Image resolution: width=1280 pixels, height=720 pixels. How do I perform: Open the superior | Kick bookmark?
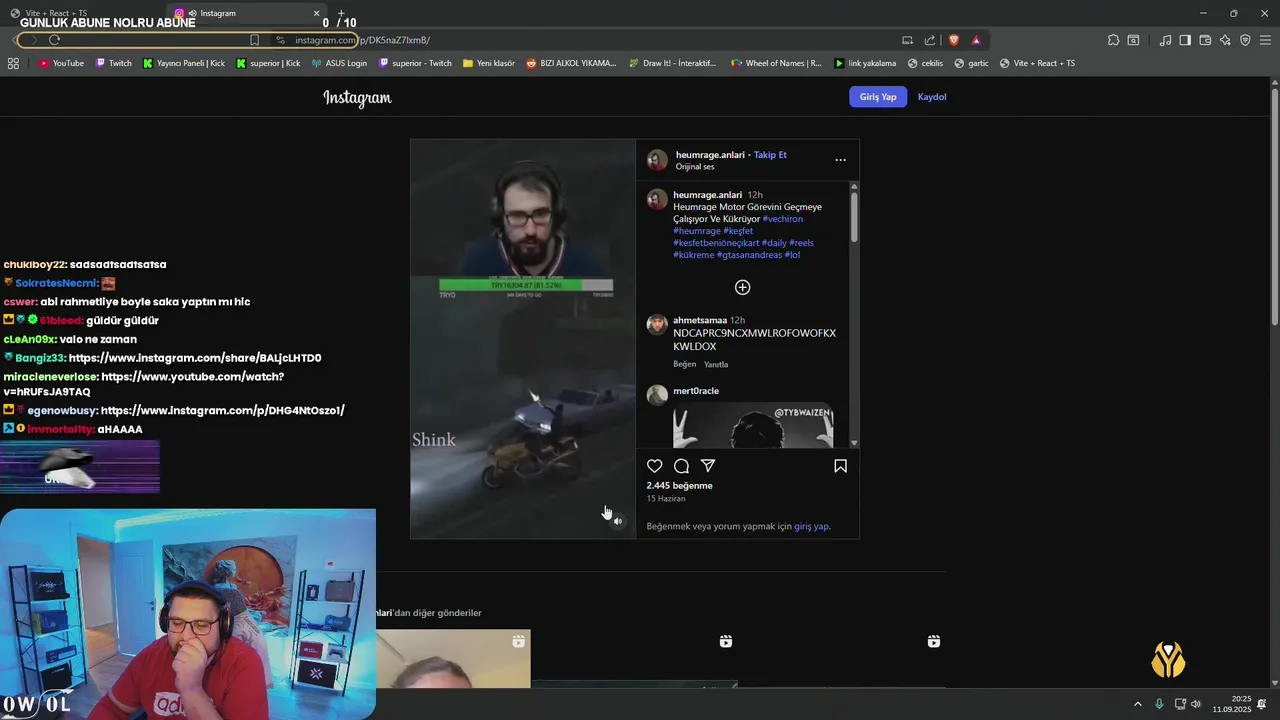pyautogui.click(x=268, y=63)
